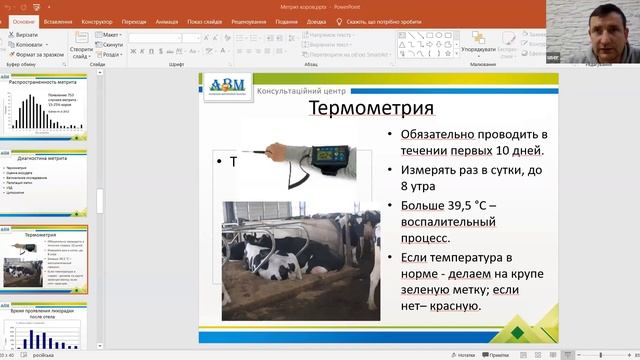Click the lightbulb tell-me icon

tap(339, 22)
